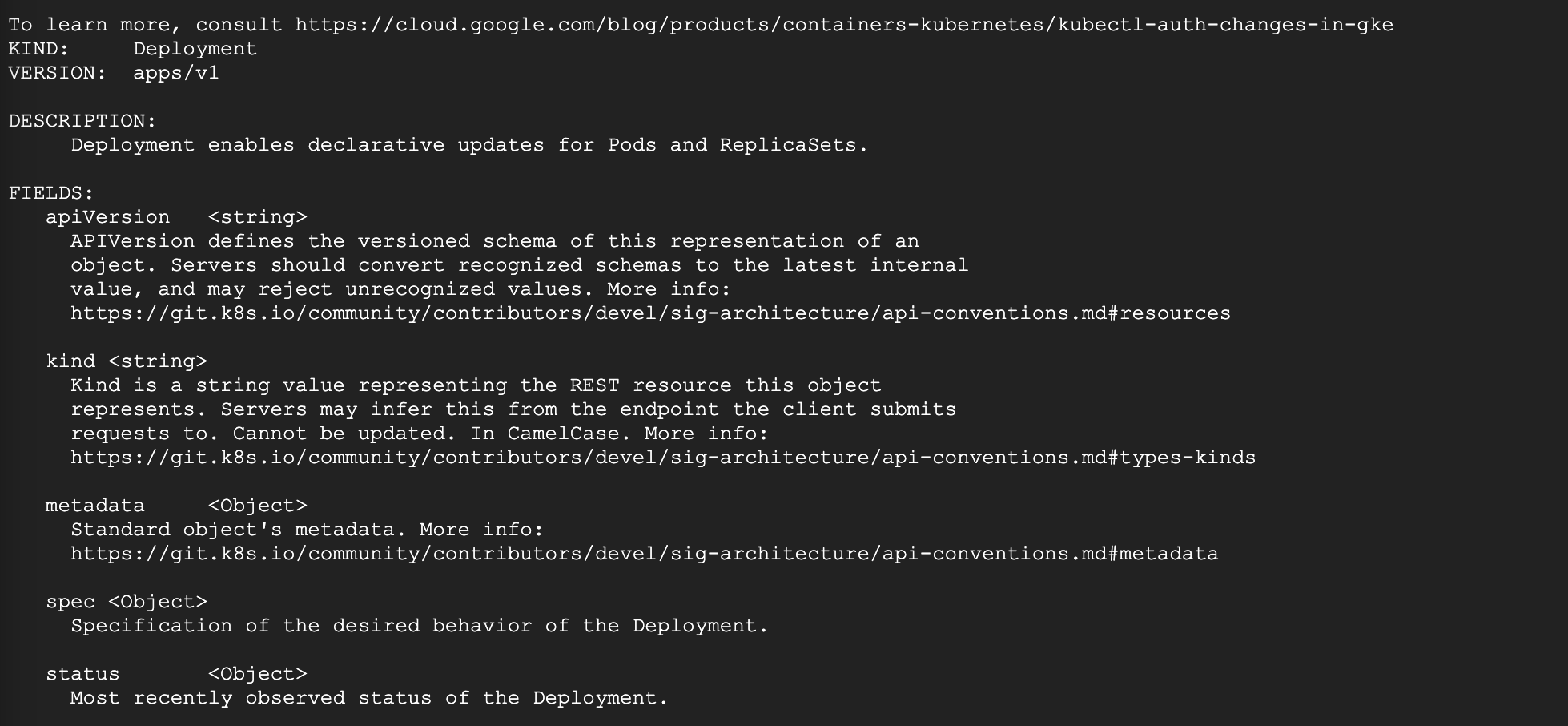Viewport: 1568px width, 726px height.
Task: Click the apiVersion field name
Action: (x=108, y=217)
